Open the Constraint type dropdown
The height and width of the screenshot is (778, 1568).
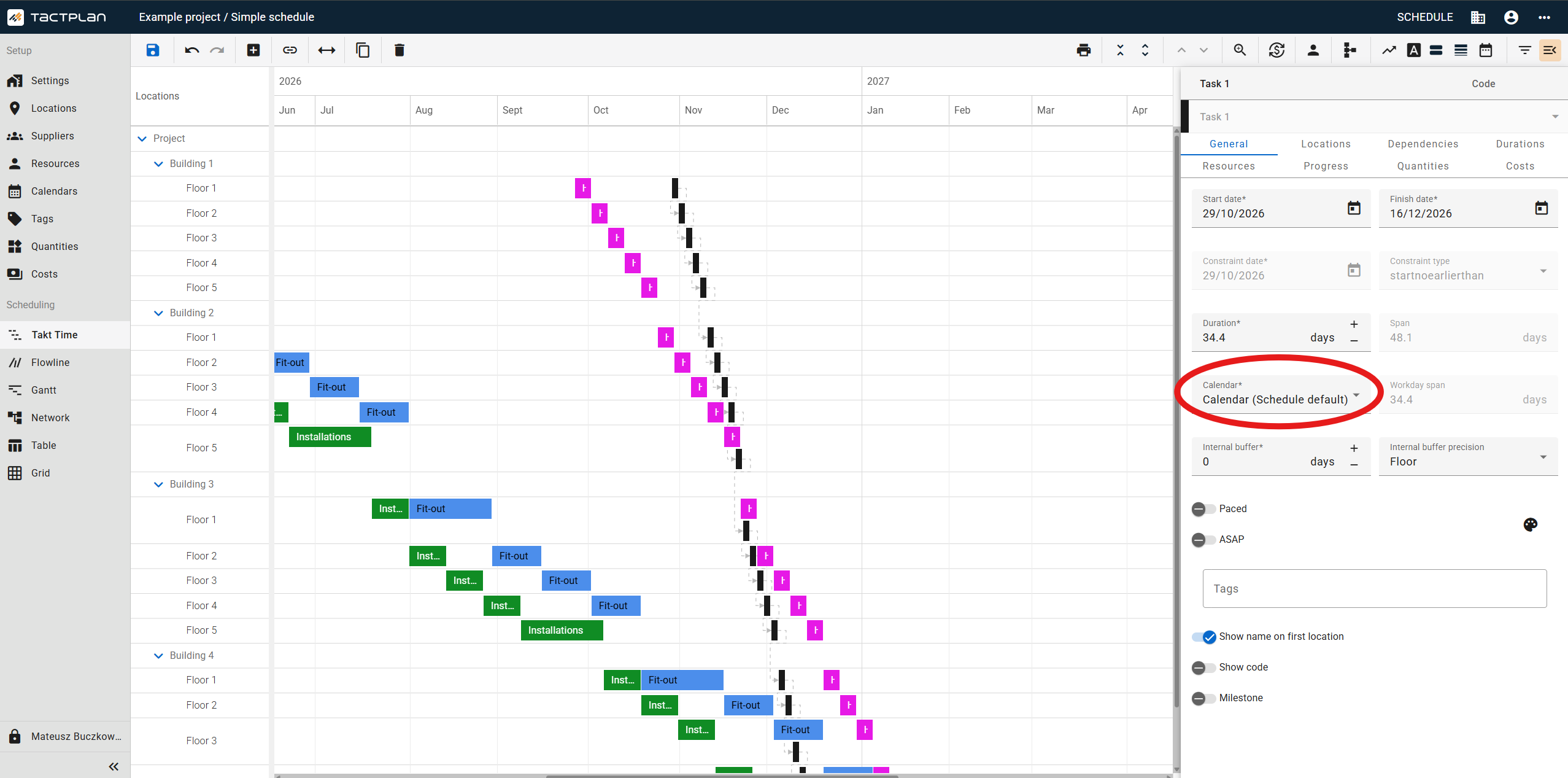click(1469, 270)
